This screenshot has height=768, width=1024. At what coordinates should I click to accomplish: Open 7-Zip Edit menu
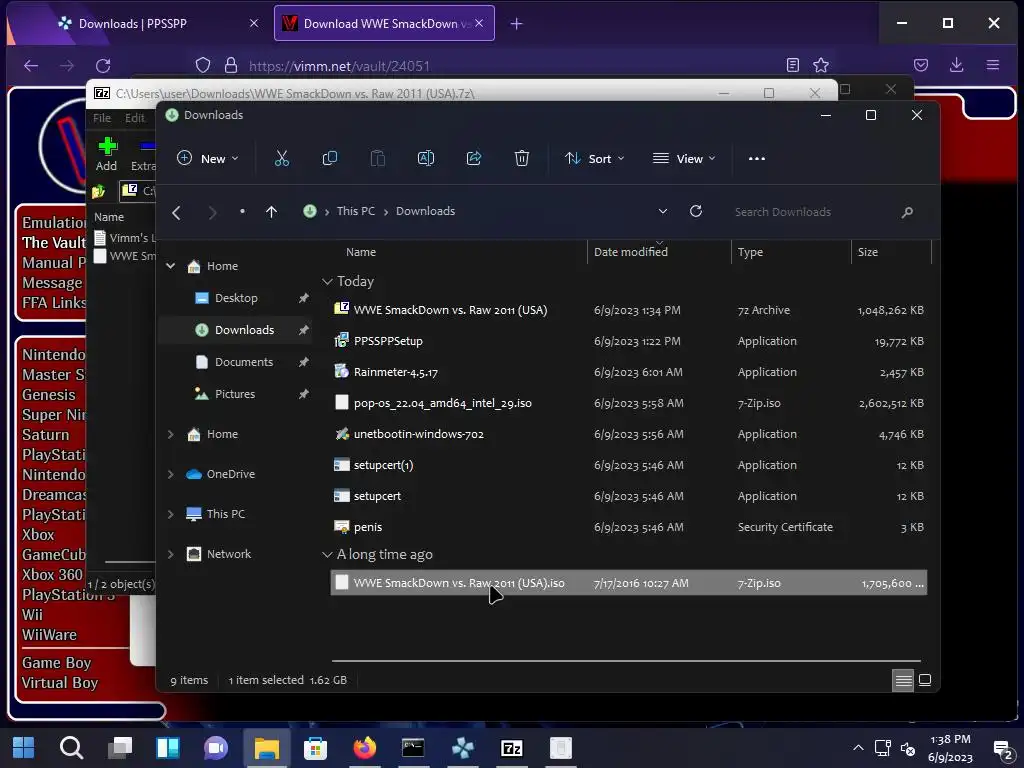coord(135,118)
